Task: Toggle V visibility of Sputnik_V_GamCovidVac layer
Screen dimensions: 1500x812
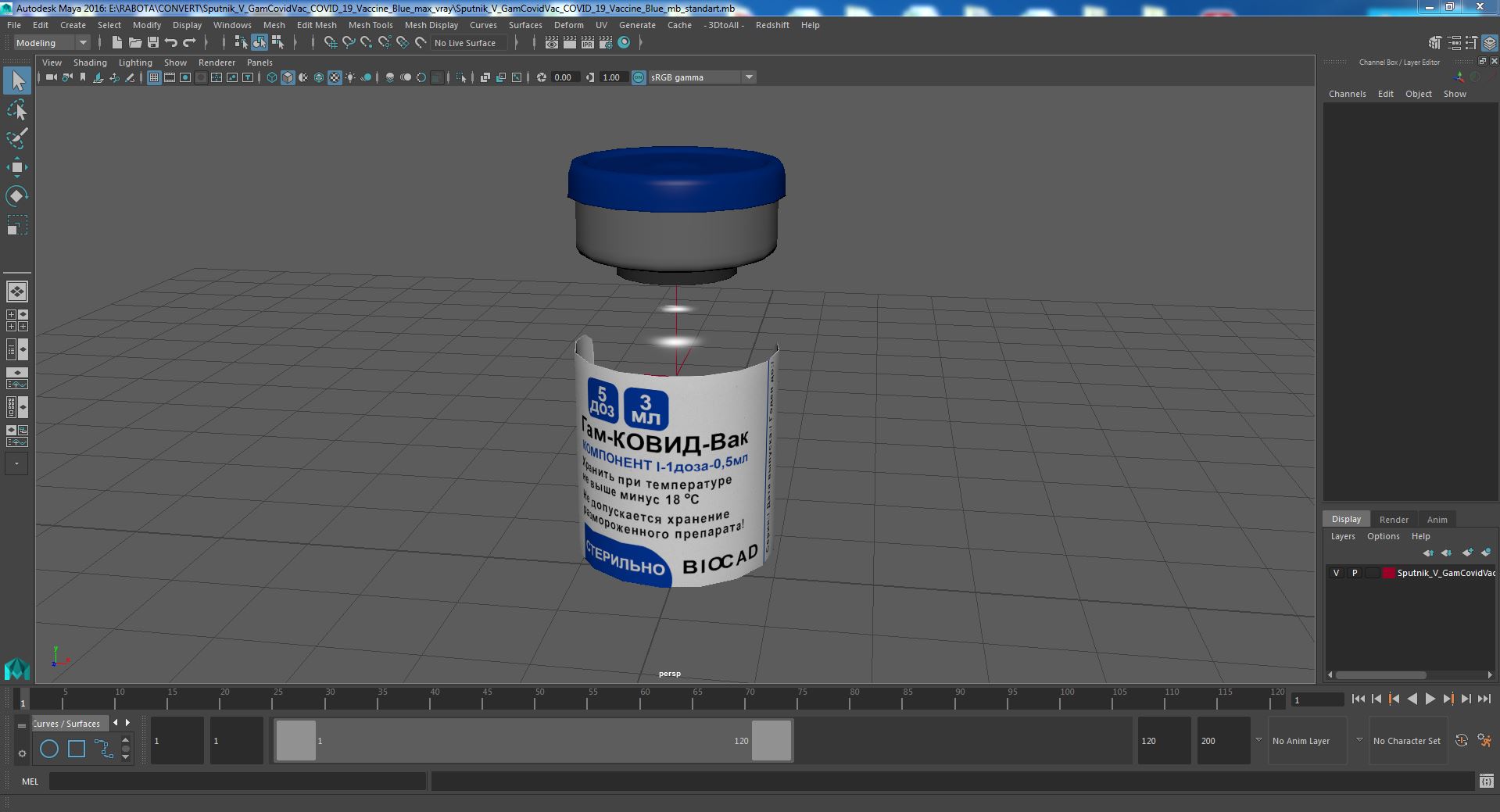Action: click(x=1336, y=573)
